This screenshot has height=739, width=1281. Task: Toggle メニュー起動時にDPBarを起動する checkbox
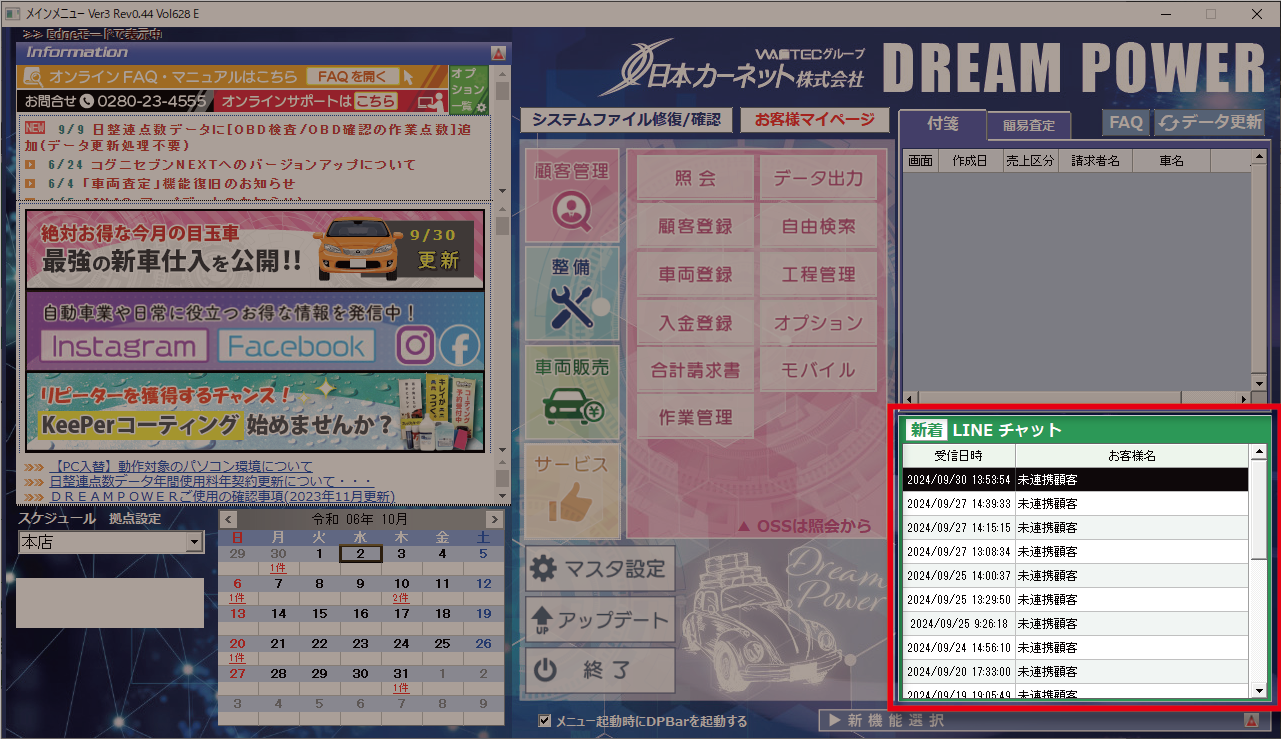544,720
